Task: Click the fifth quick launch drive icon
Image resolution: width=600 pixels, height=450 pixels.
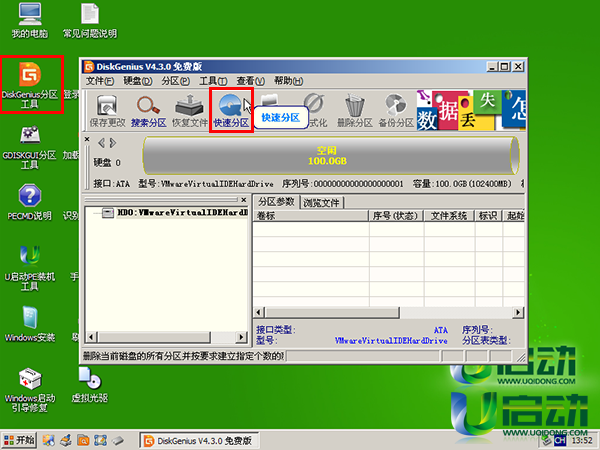Action: 118,440
